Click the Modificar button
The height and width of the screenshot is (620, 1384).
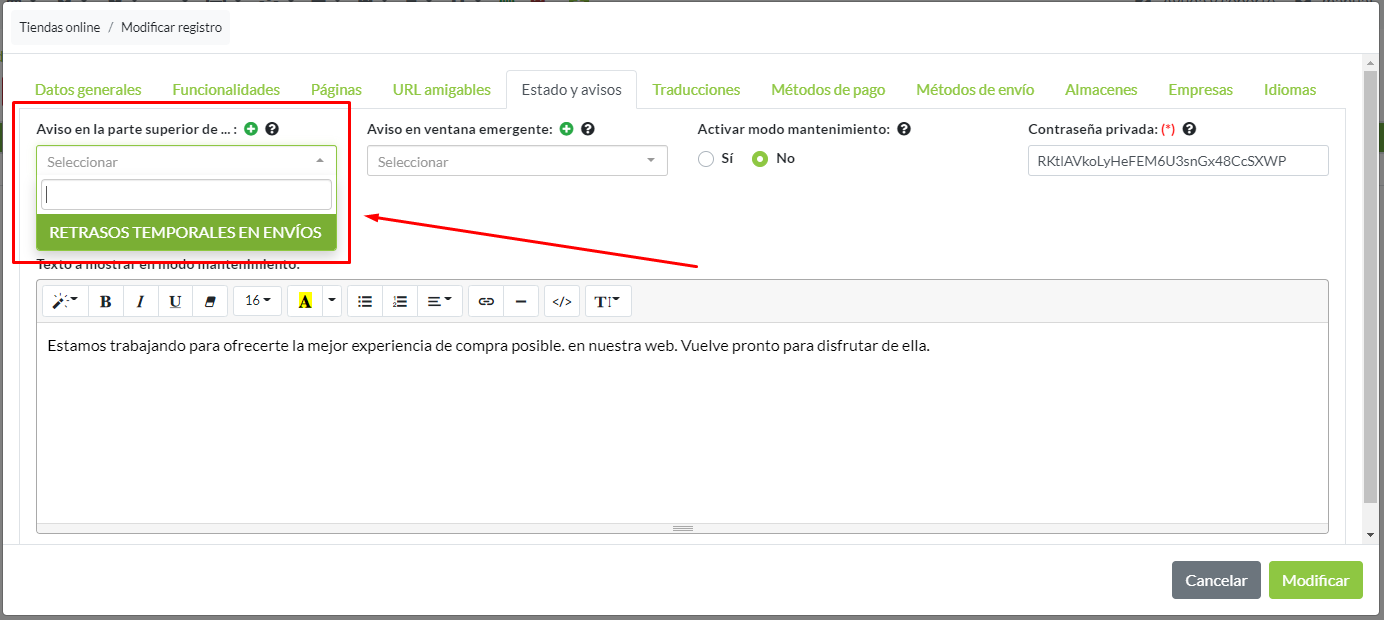[x=1315, y=580]
